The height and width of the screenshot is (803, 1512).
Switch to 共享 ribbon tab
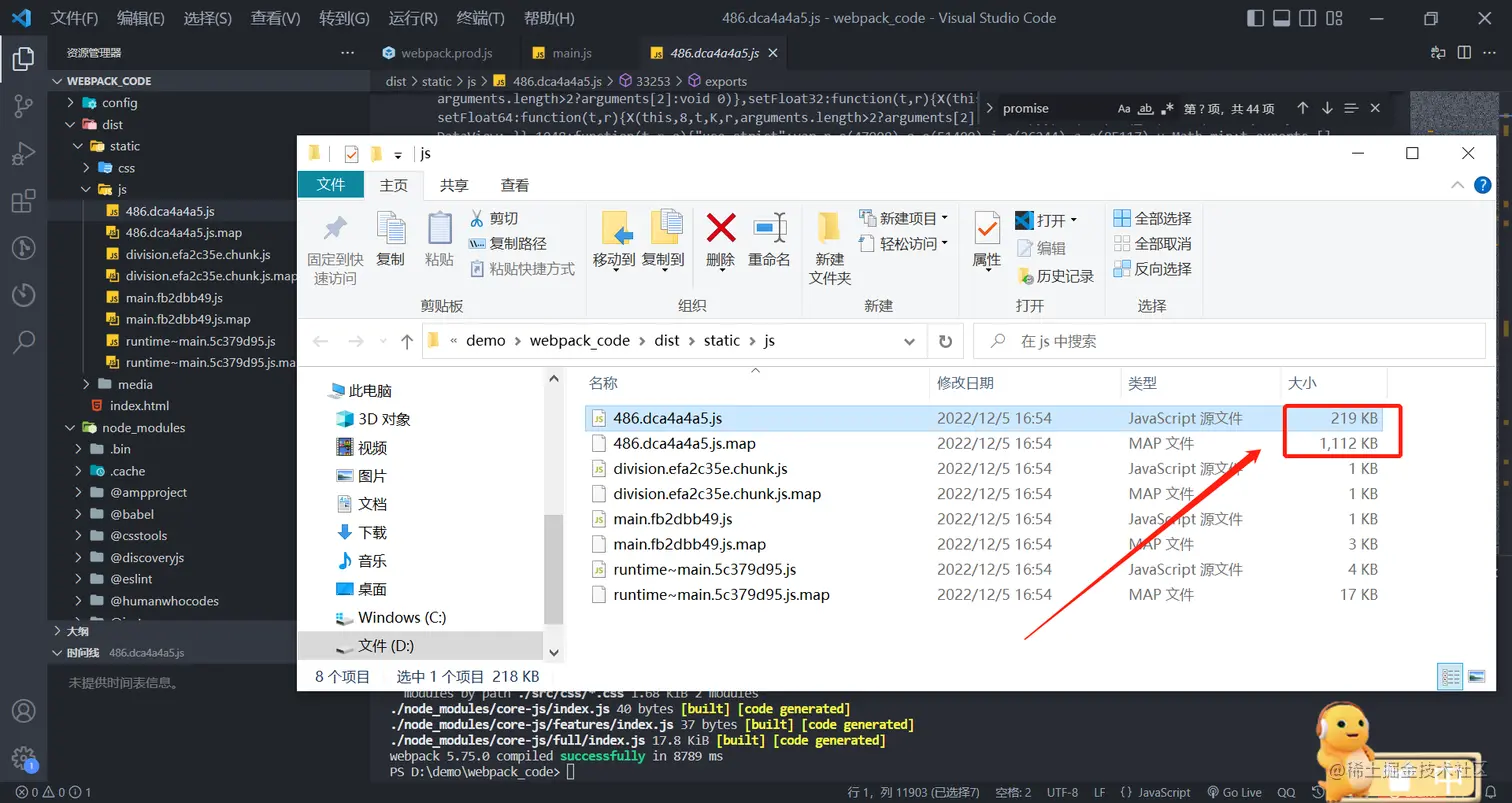[x=454, y=185]
